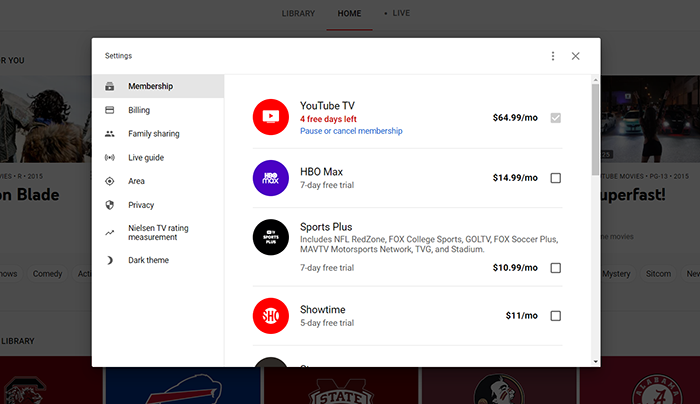
Task: Open the Membership settings section
Action: [x=158, y=86]
